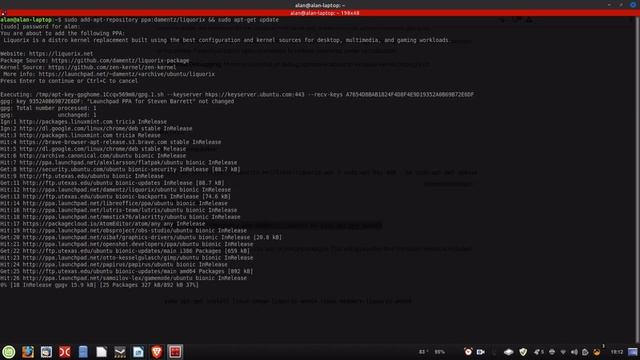
Task: Open the alarm clock tray icon
Action: 468,352
